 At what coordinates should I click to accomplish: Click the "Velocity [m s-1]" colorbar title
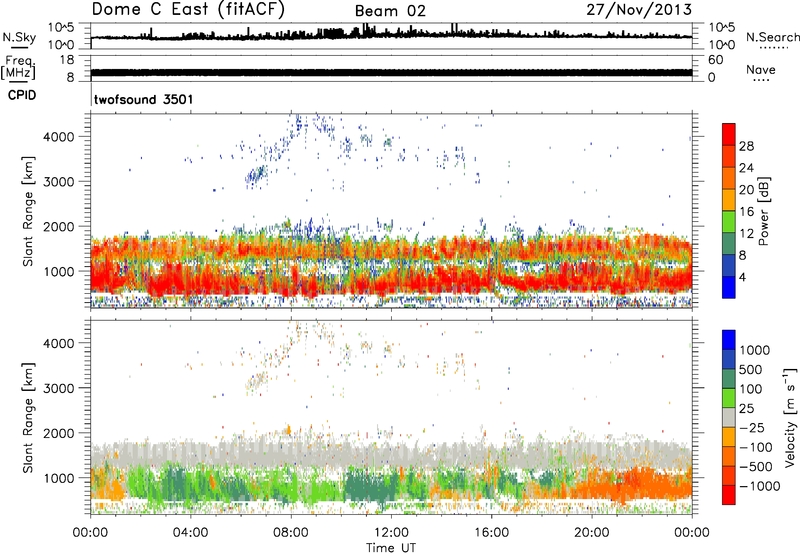pos(790,417)
